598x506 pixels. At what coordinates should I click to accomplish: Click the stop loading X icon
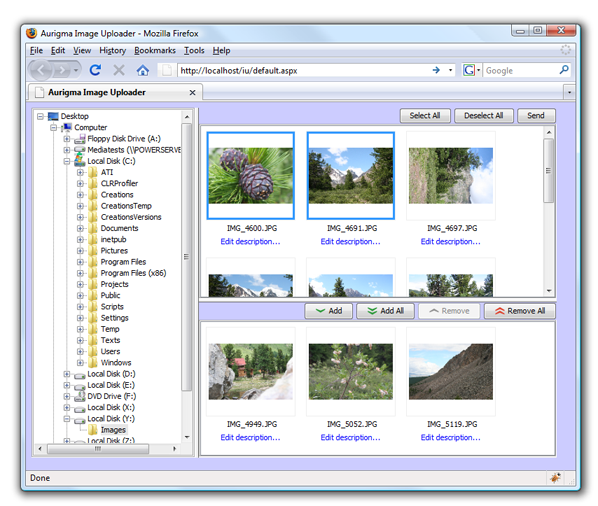[119, 70]
